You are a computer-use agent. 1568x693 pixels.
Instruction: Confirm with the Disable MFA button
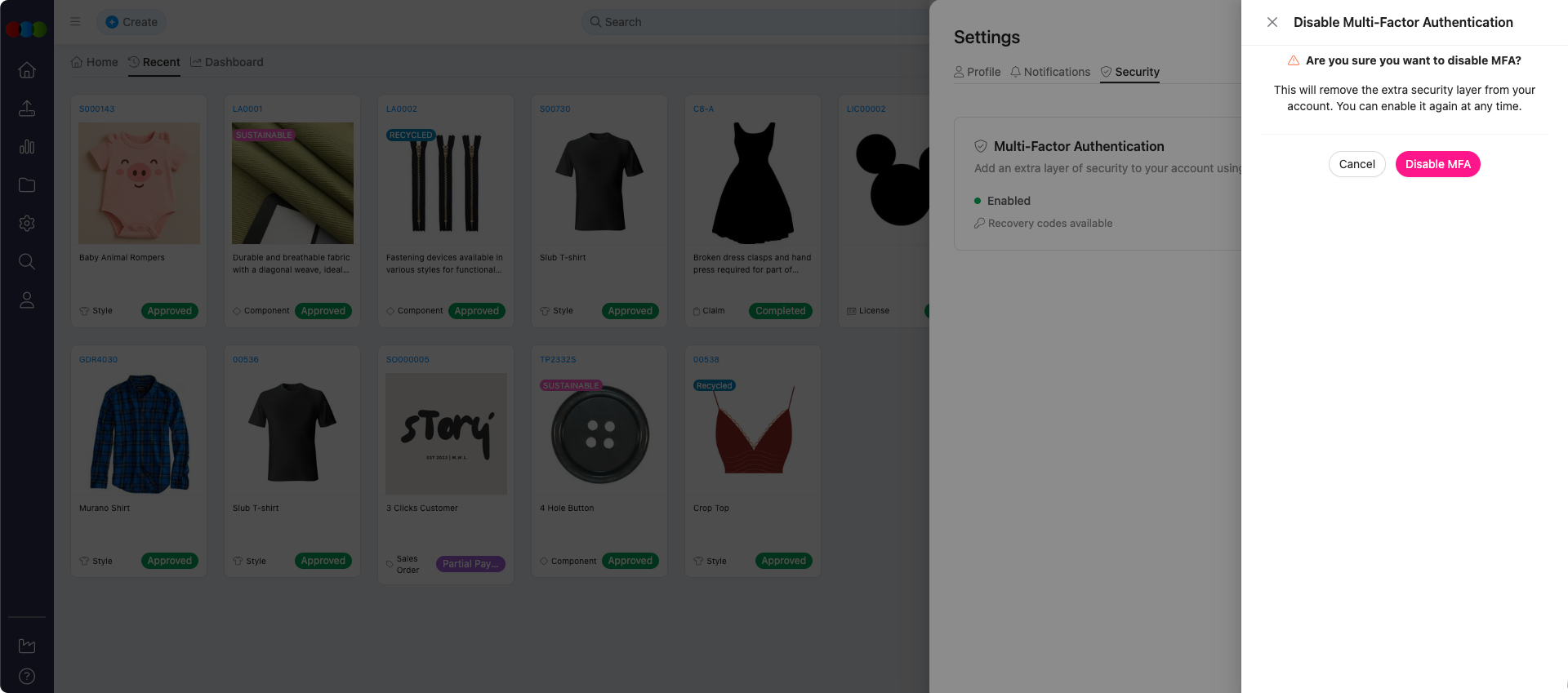pyautogui.click(x=1437, y=164)
